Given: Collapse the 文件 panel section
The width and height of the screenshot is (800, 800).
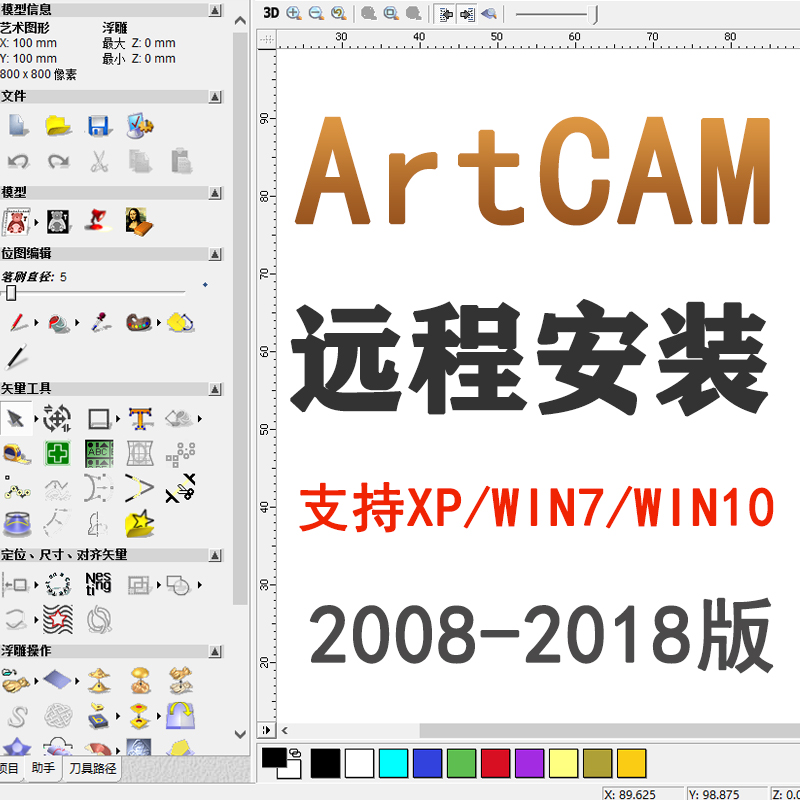Looking at the screenshot, I should pos(215,96).
